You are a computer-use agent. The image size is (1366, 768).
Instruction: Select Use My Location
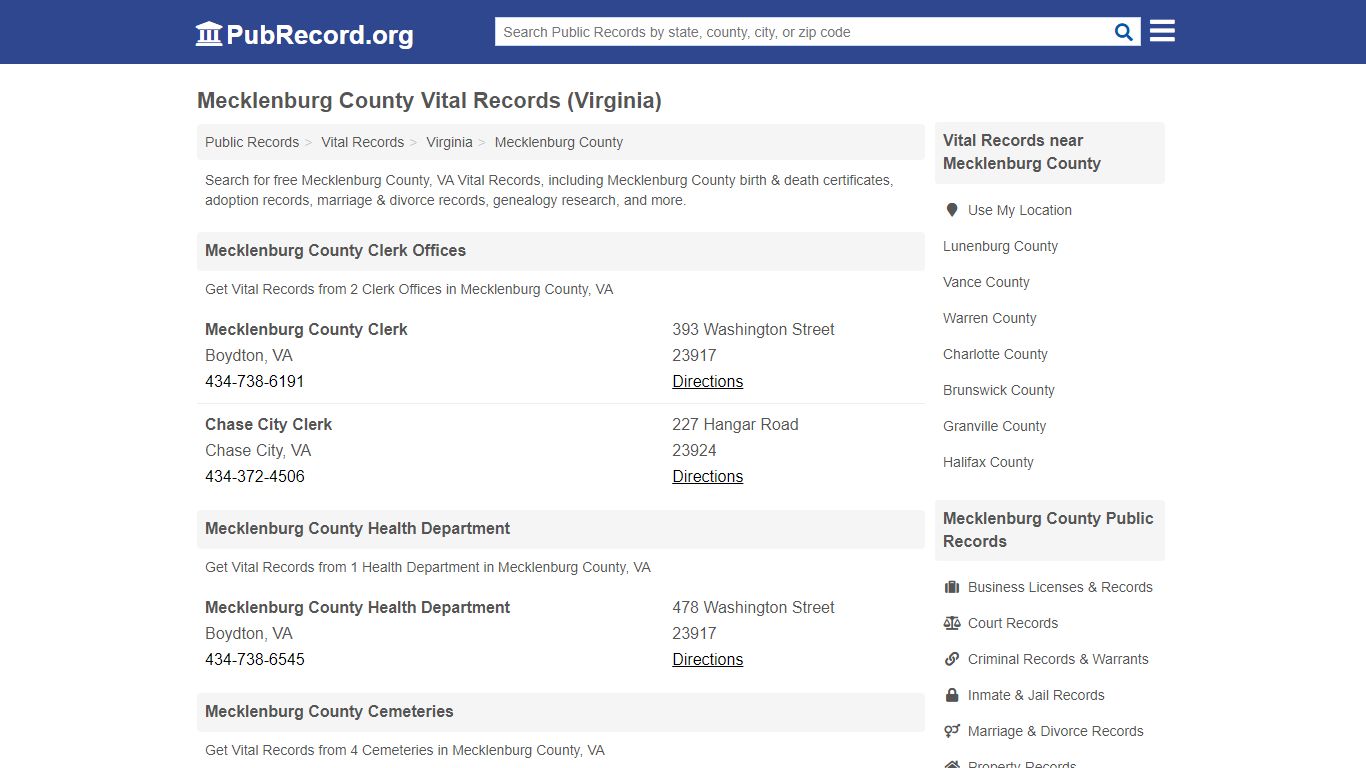[x=1019, y=210]
